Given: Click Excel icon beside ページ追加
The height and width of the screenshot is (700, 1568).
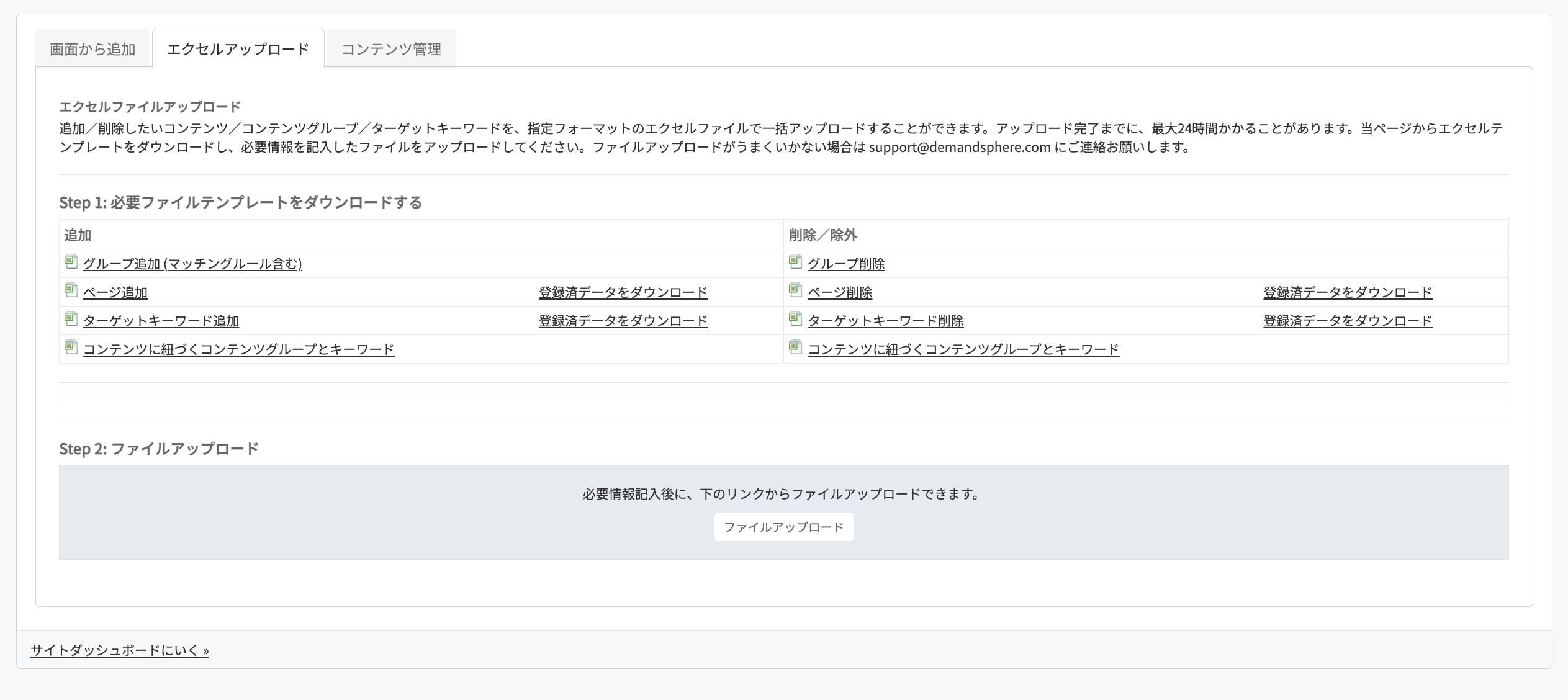Looking at the screenshot, I should 71,290.
